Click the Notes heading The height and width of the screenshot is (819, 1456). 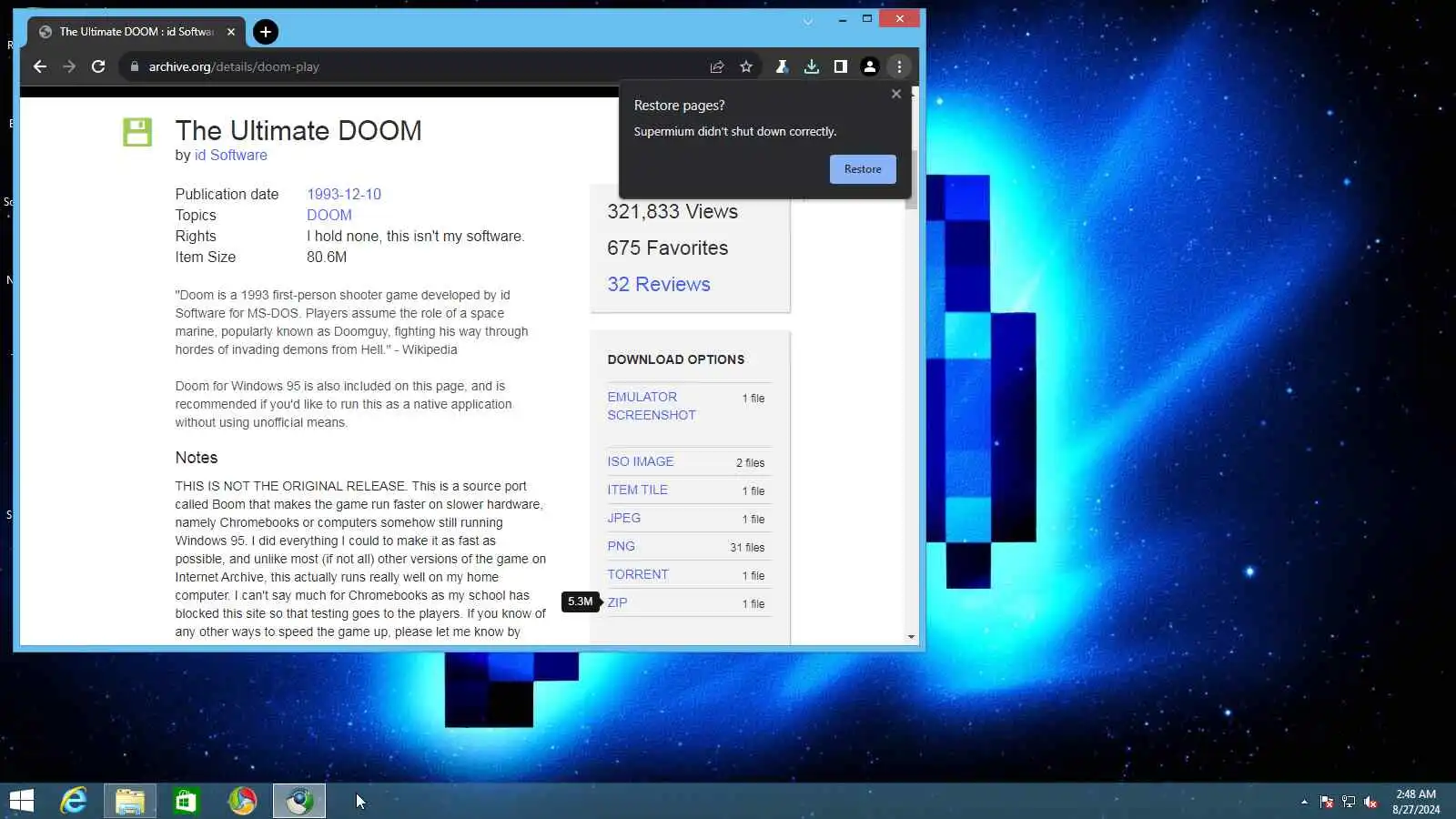pos(197,458)
